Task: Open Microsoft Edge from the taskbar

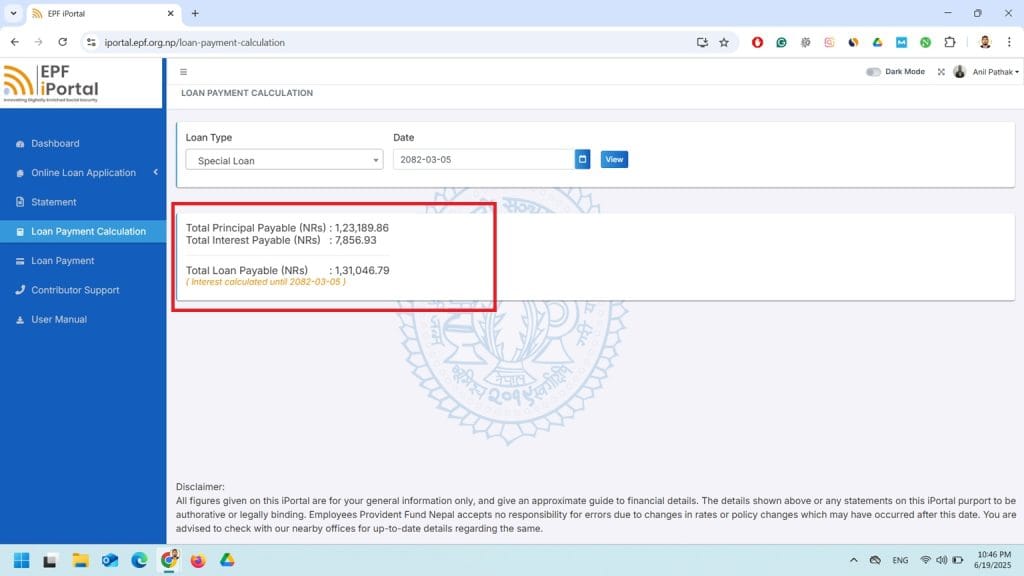Action: [139, 560]
